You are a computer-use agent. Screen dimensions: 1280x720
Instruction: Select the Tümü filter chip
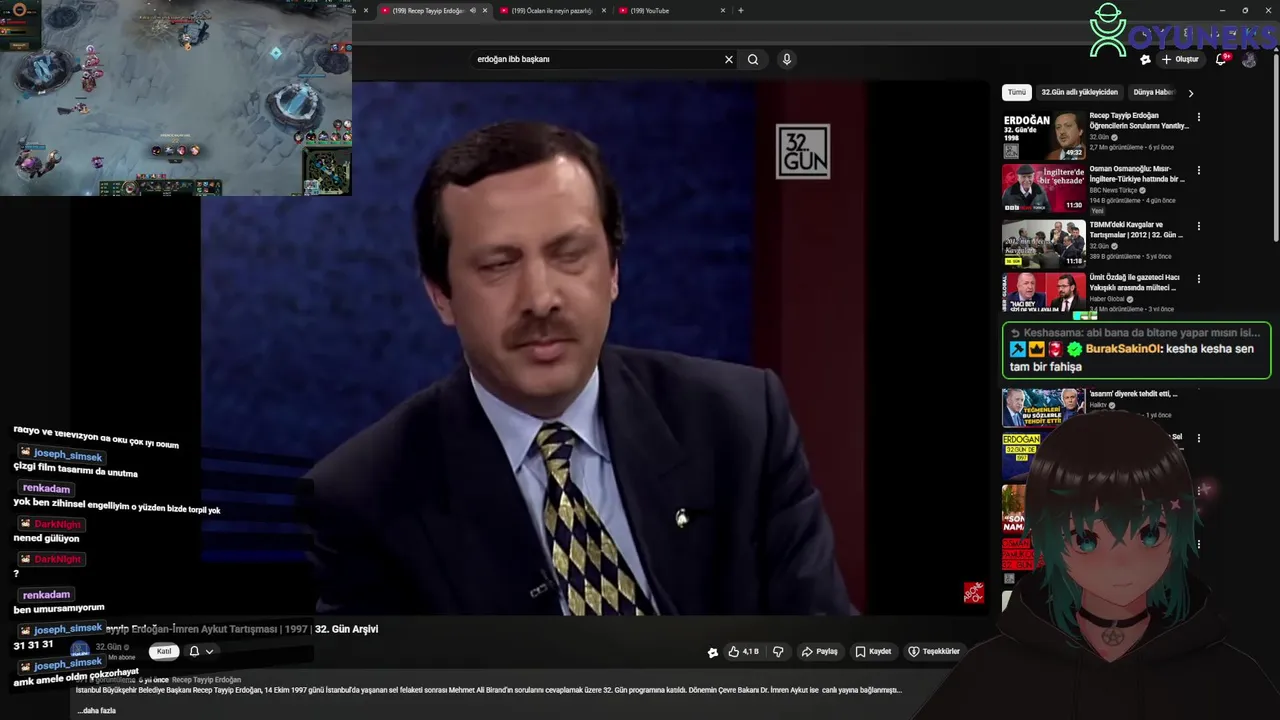[x=1016, y=92]
